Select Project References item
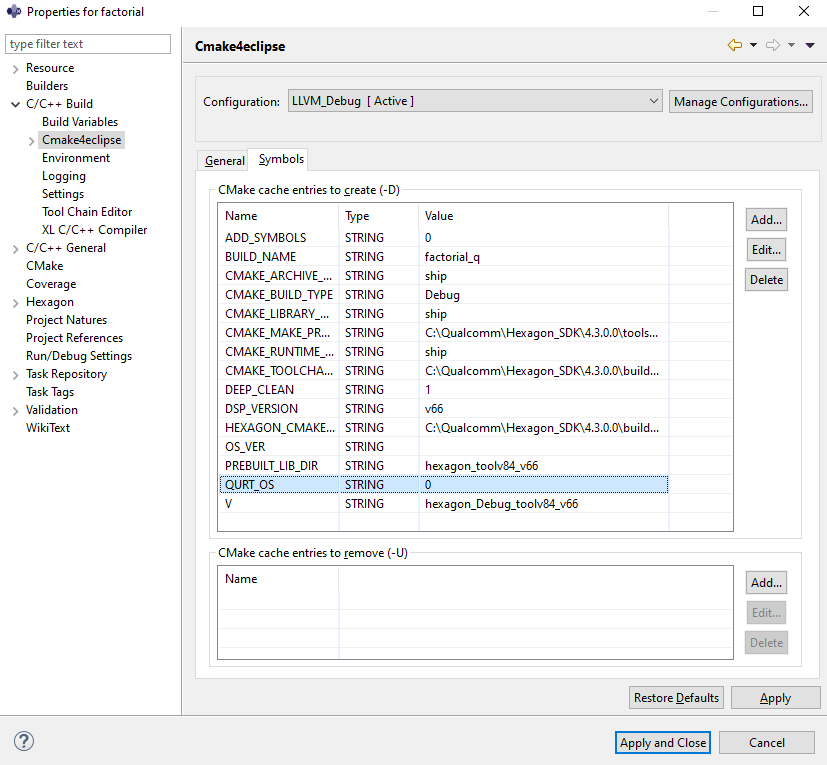The image size is (827, 765). pos(74,338)
